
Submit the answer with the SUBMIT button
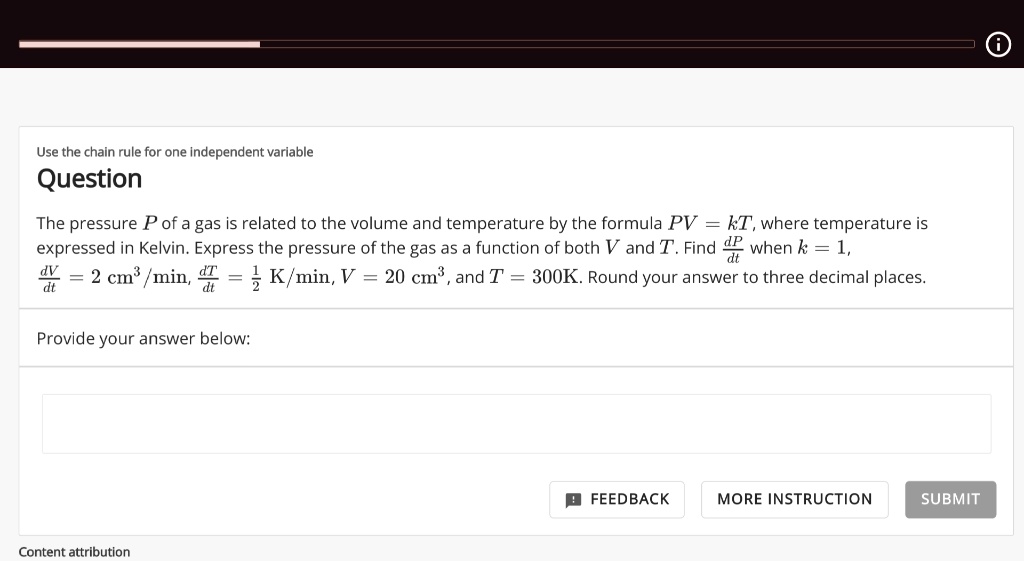tap(950, 500)
